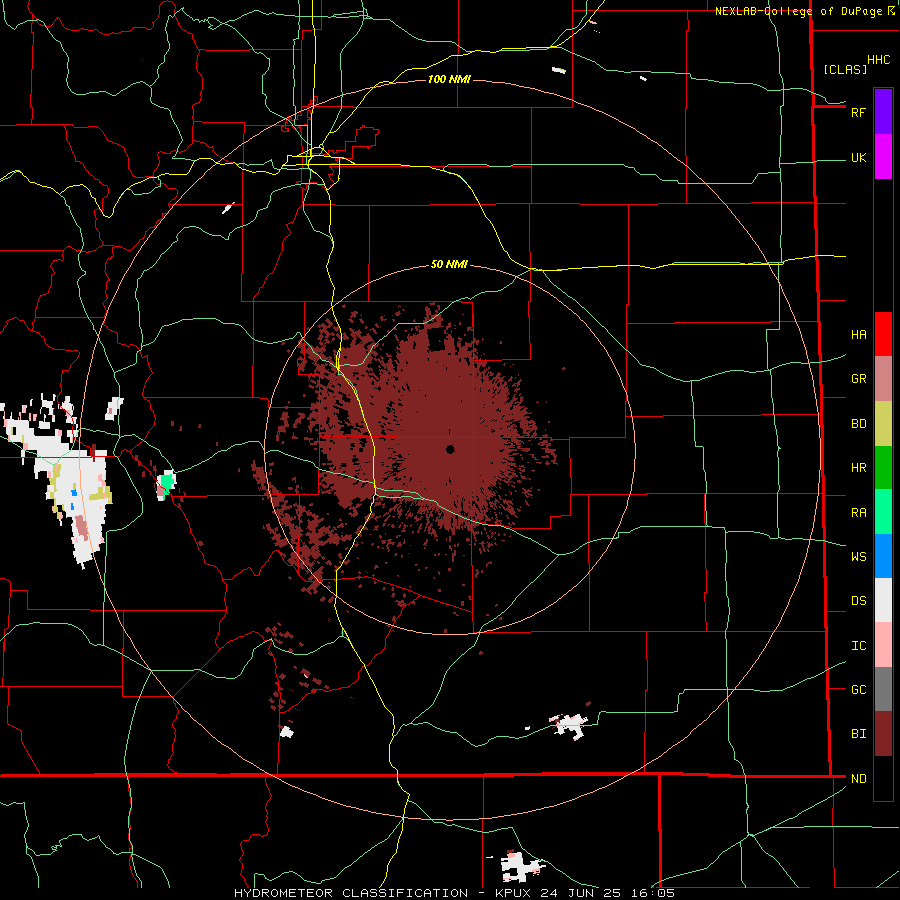Click the dark green HR legend swatch
This screenshot has height=900, width=900.
pos(883,467)
